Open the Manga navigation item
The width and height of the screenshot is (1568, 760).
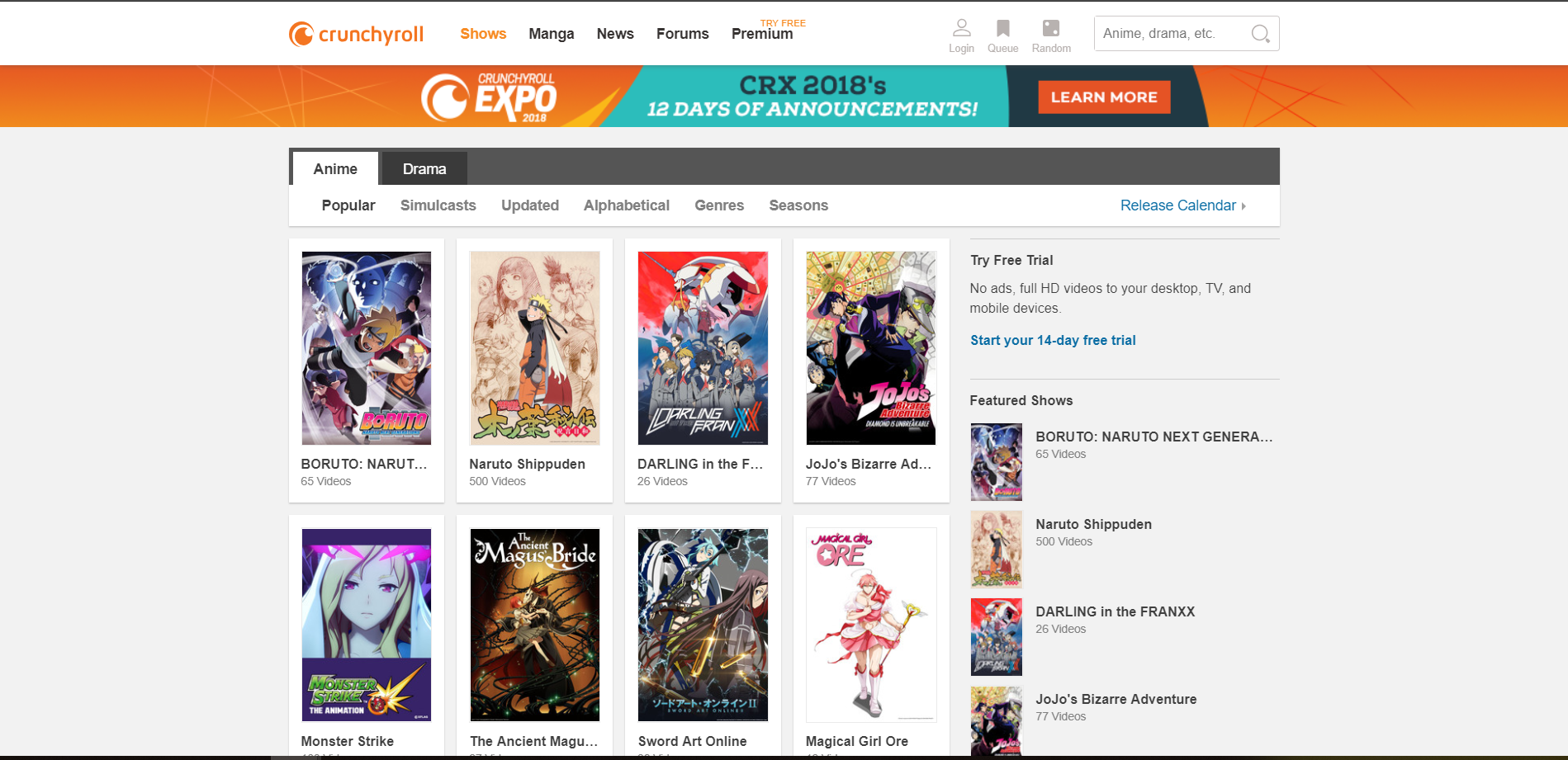click(551, 34)
